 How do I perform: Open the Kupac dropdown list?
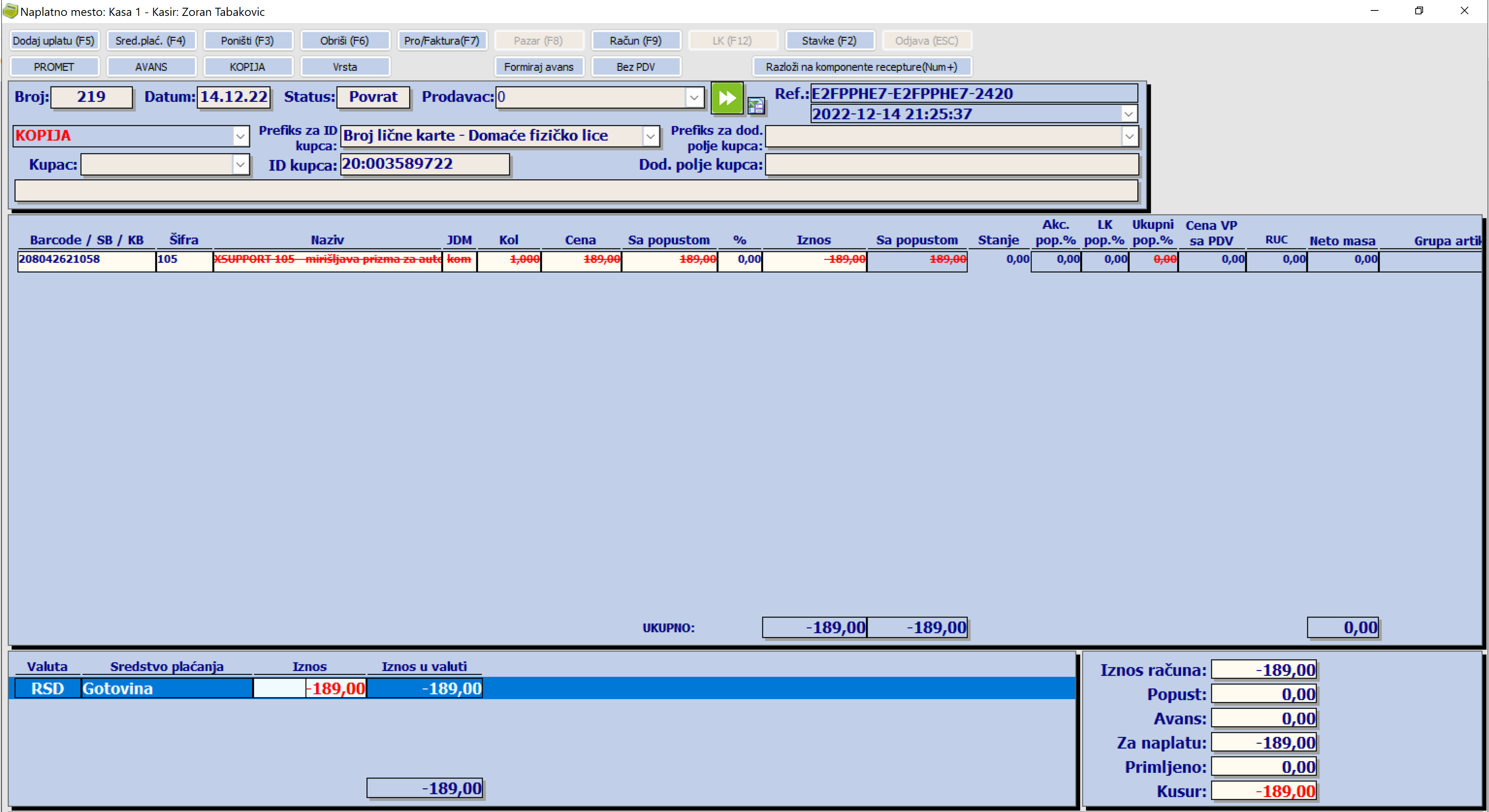click(240, 165)
